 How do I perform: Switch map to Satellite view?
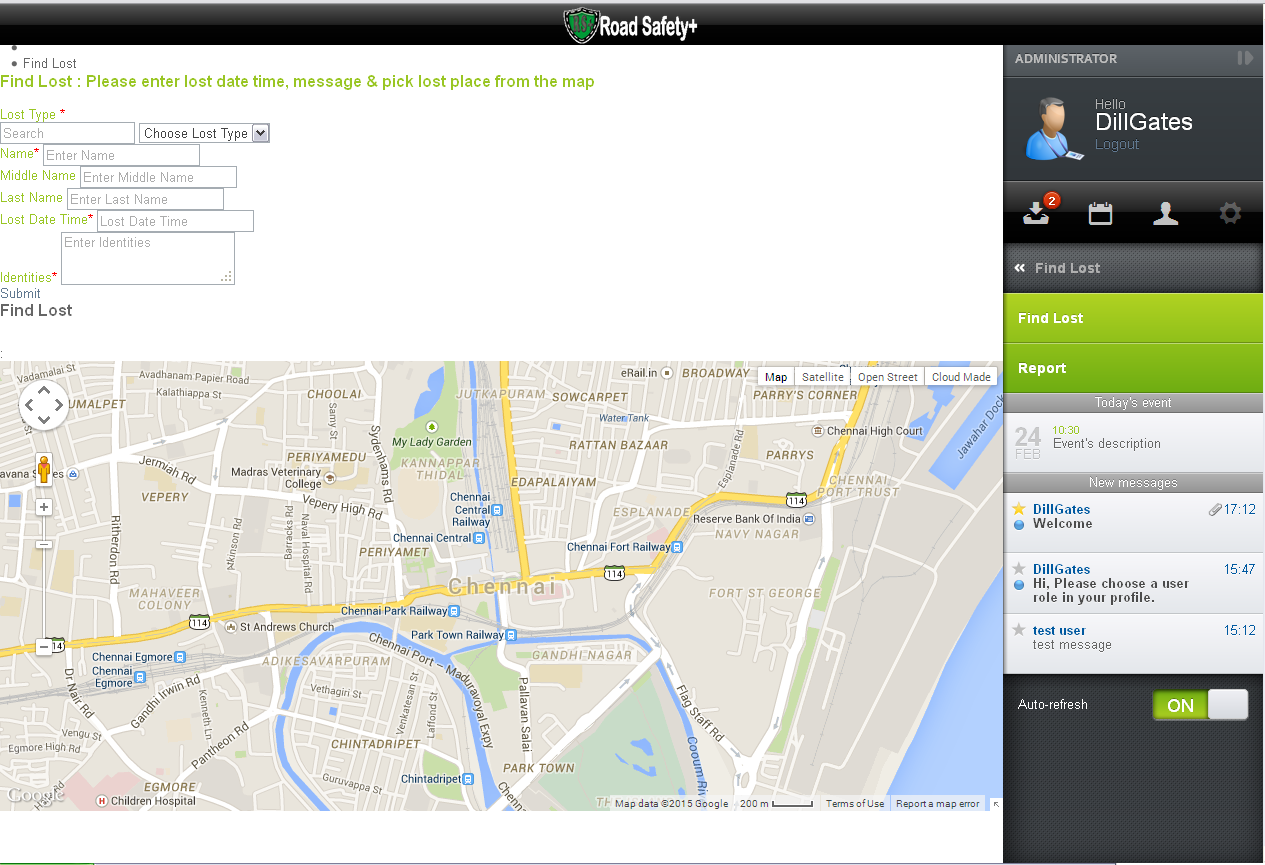tap(823, 376)
